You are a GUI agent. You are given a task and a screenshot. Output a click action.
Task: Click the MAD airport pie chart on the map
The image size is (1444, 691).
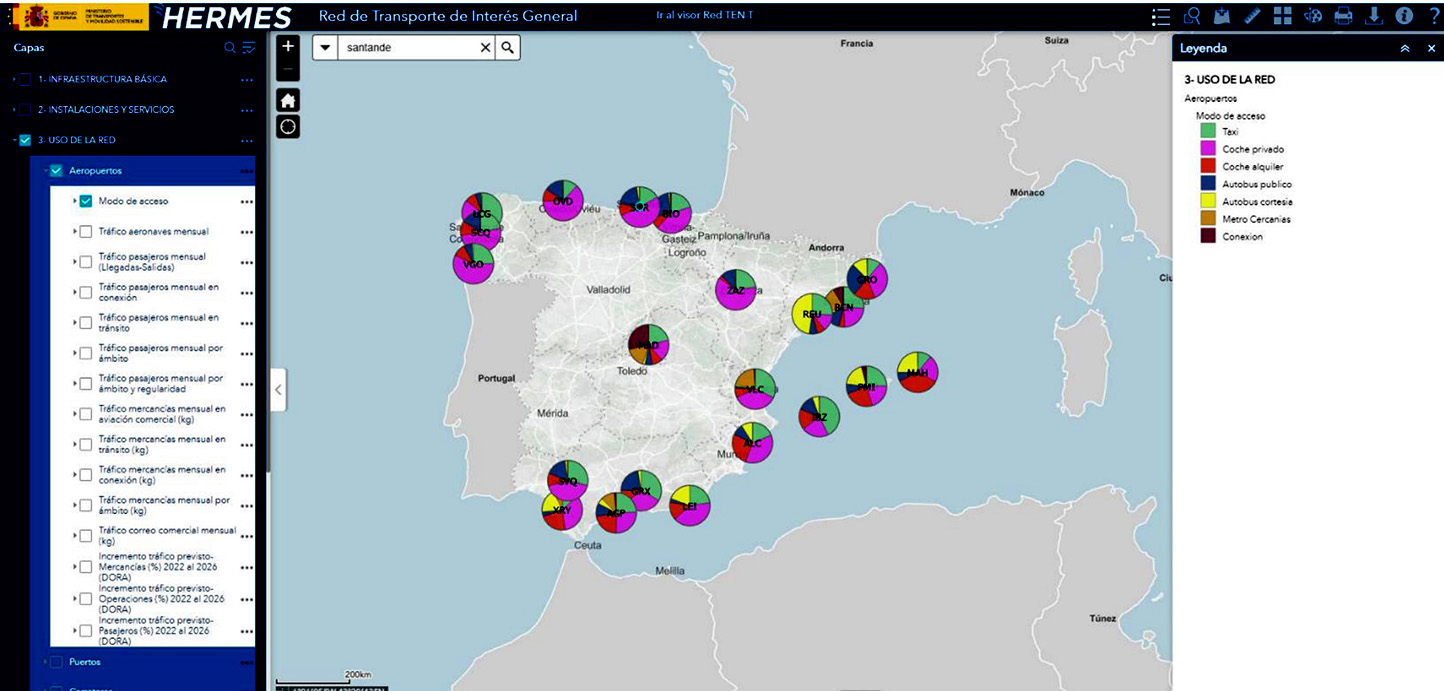648,345
